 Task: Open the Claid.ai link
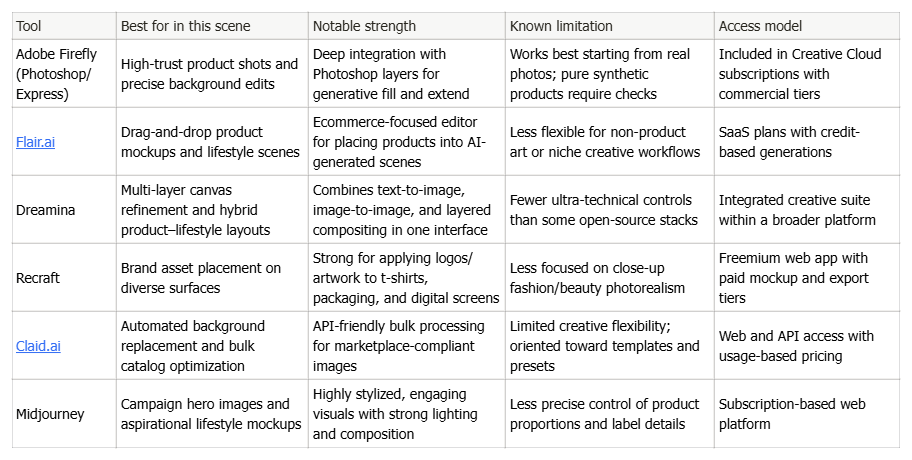(38, 346)
